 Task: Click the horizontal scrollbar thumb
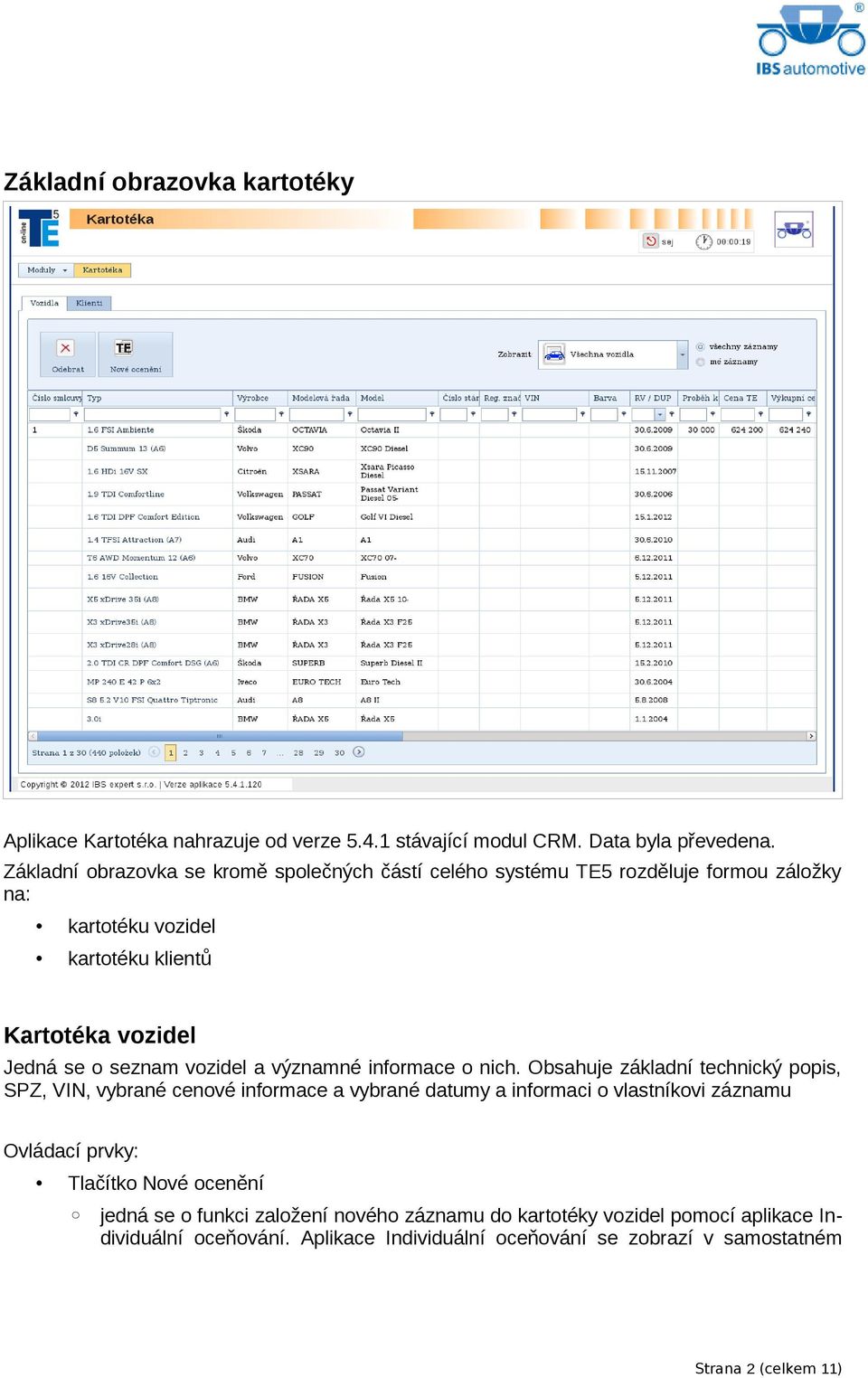coord(220,736)
